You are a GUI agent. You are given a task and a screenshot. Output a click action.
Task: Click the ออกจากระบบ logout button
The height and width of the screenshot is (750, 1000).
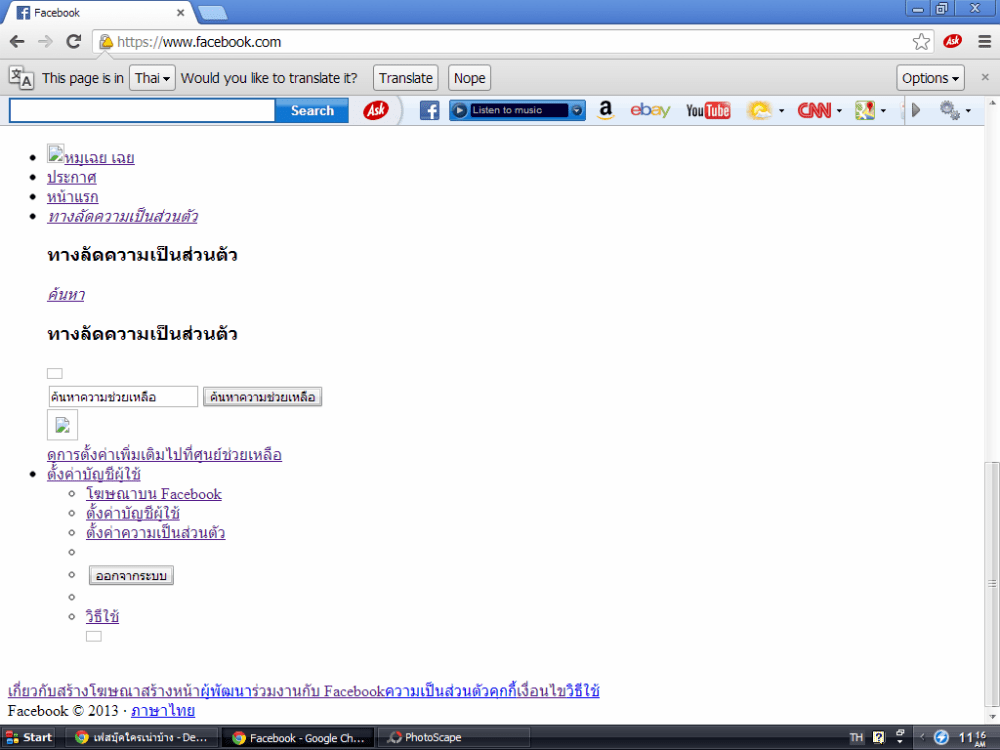(131, 575)
